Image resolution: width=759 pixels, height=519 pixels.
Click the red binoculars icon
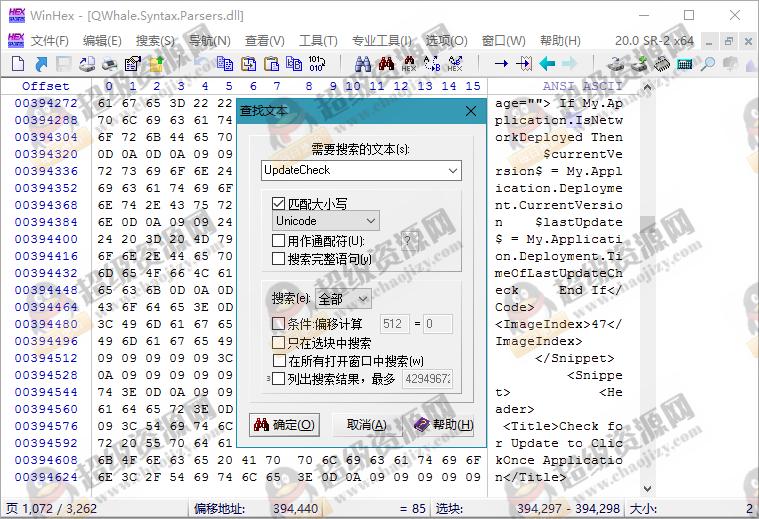point(386,63)
